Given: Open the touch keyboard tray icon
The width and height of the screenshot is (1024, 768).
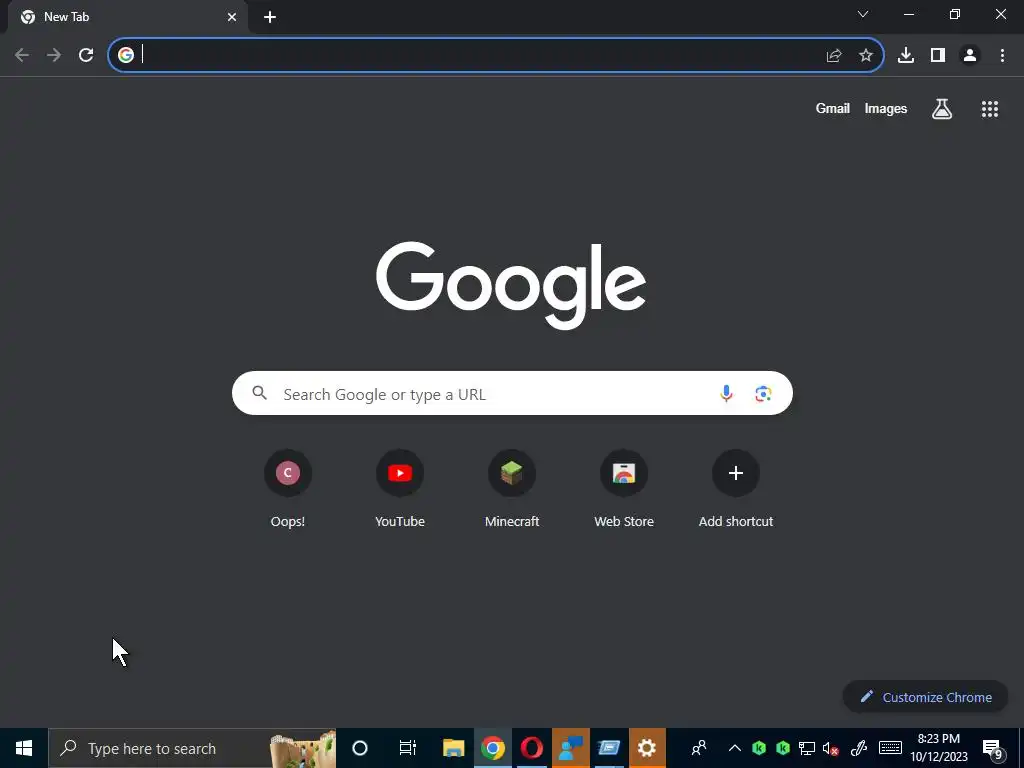Looking at the screenshot, I should 890,748.
